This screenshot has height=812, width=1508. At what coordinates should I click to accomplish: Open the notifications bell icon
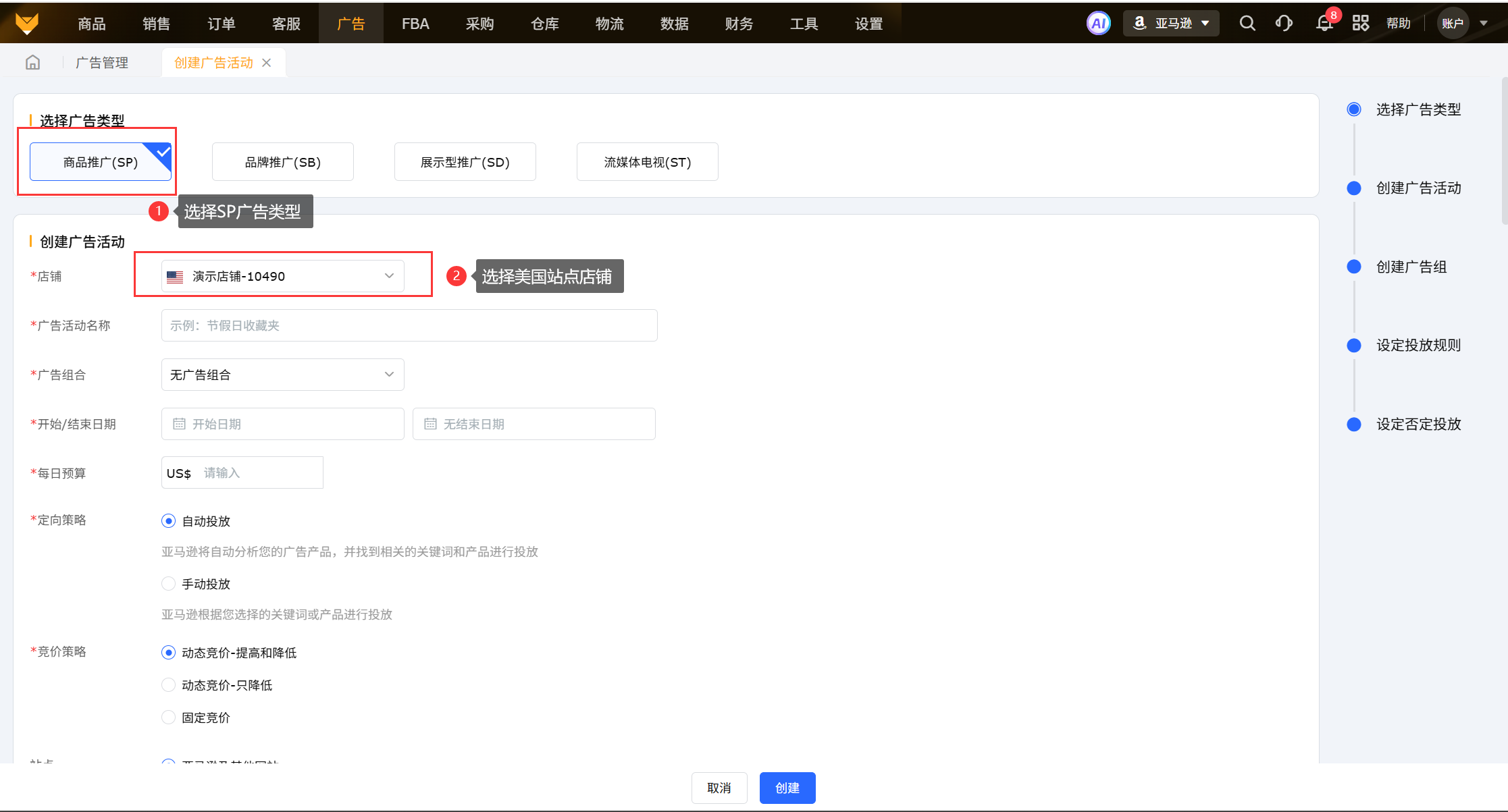tap(1324, 24)
